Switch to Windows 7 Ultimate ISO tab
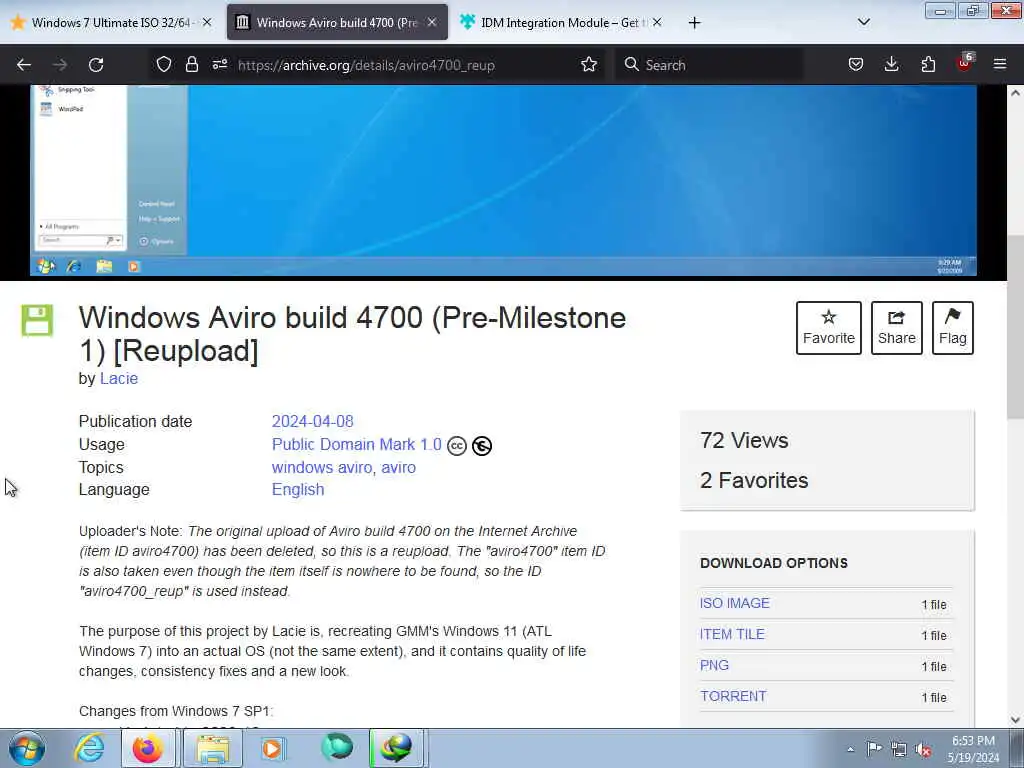 (x=112, y=22)
